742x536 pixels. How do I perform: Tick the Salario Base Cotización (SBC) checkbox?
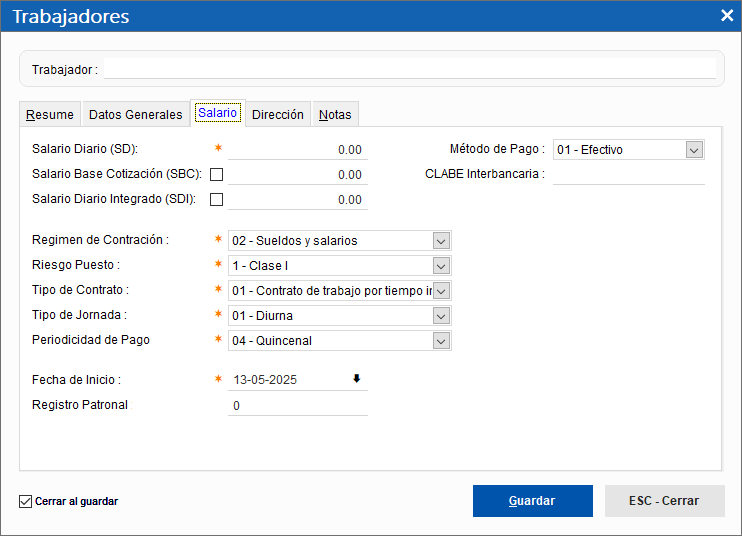(216, 175)
